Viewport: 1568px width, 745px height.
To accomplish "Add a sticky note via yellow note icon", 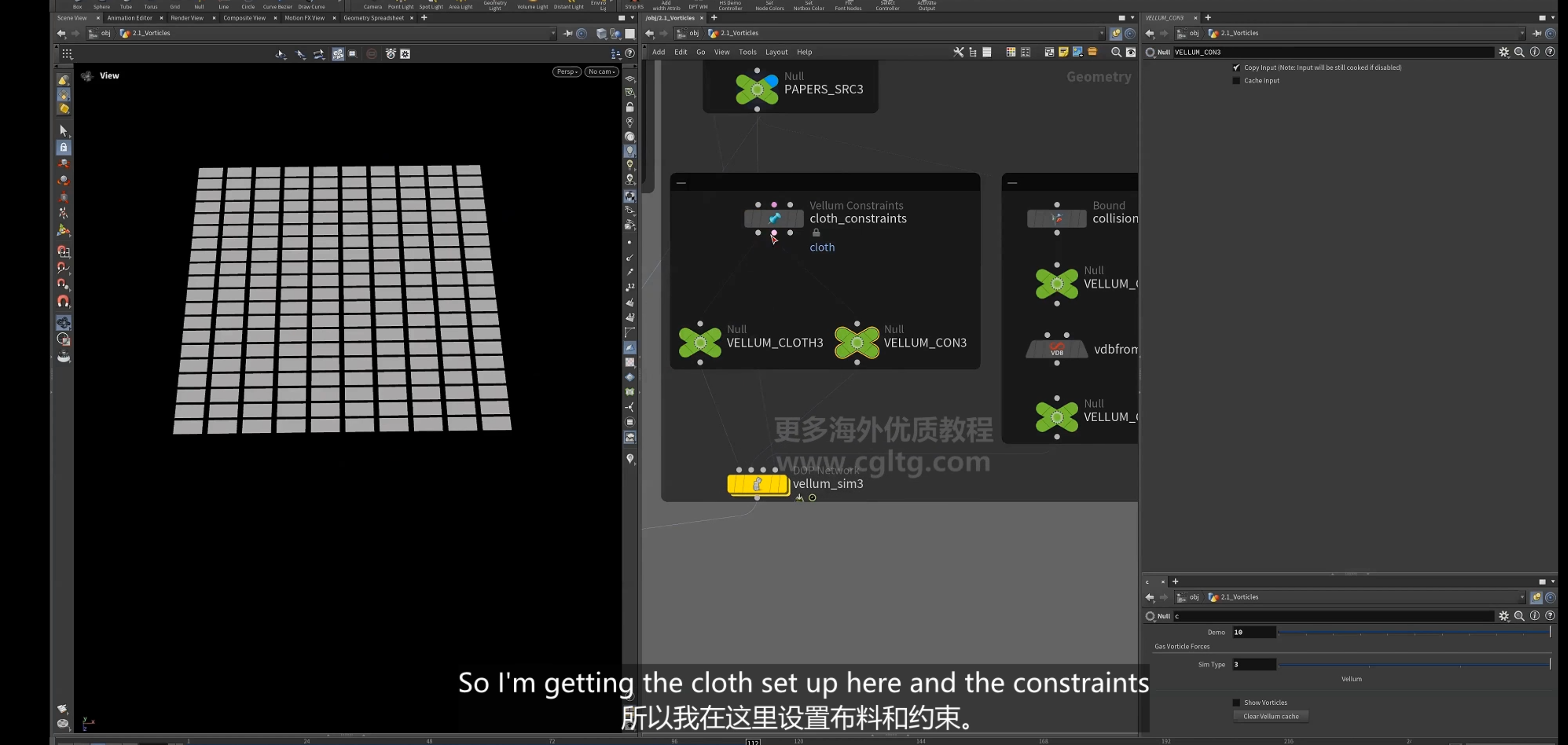I will pyautogui.click(x=1063, y=53).
